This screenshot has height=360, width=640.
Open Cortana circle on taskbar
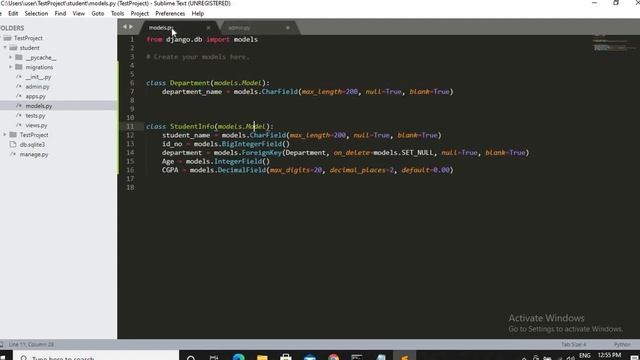click(191, 357)
